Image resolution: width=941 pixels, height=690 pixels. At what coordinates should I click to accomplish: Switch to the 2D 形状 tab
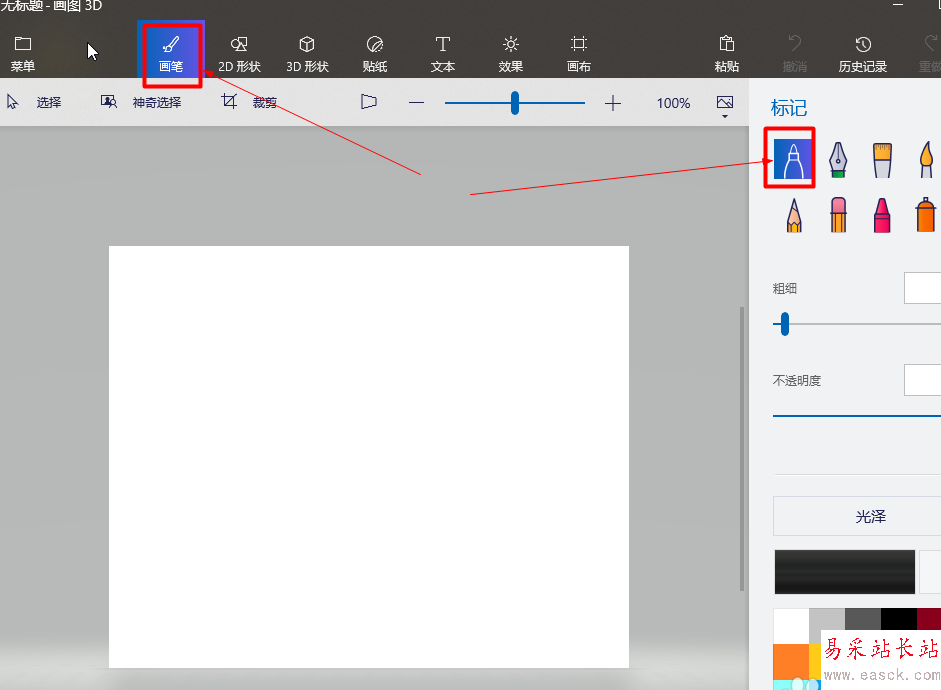pyautogui.click(x=239, y=53)
